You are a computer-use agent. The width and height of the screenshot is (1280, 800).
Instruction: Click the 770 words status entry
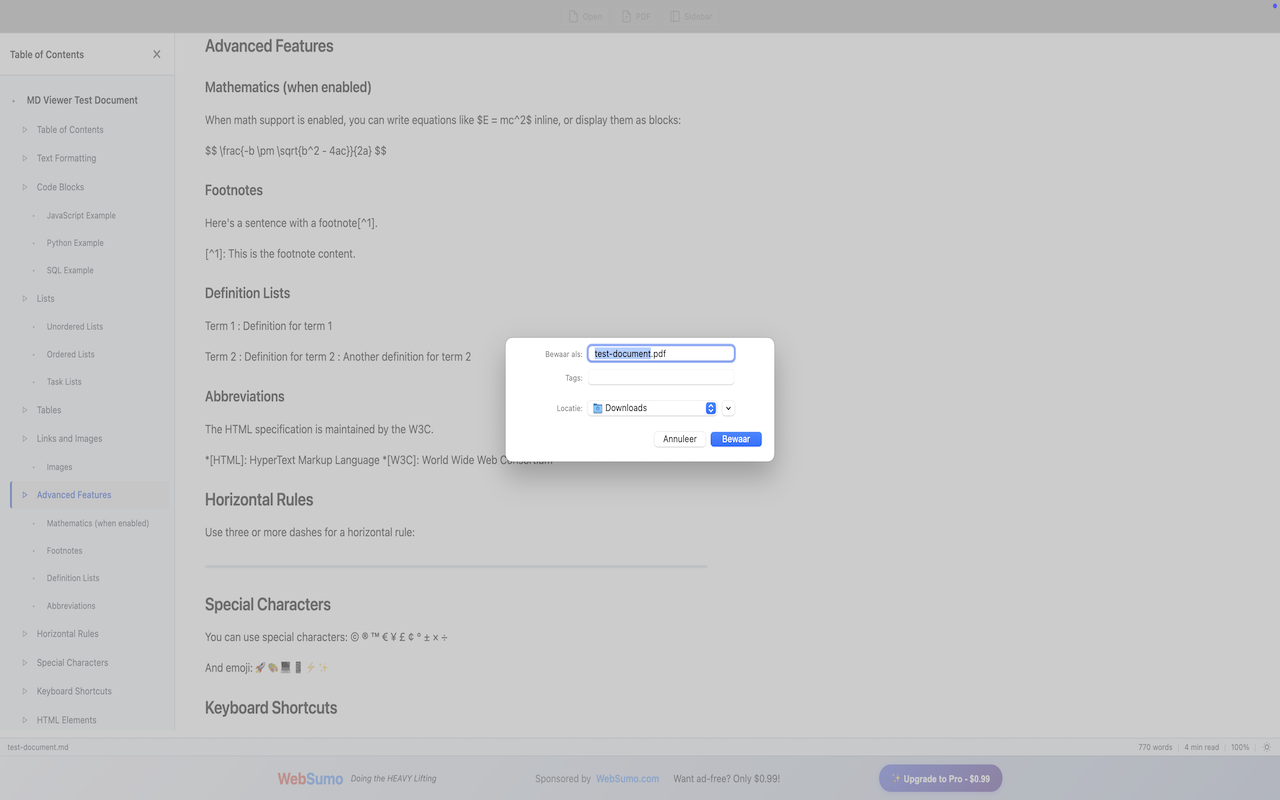[x=1155, y=747]
